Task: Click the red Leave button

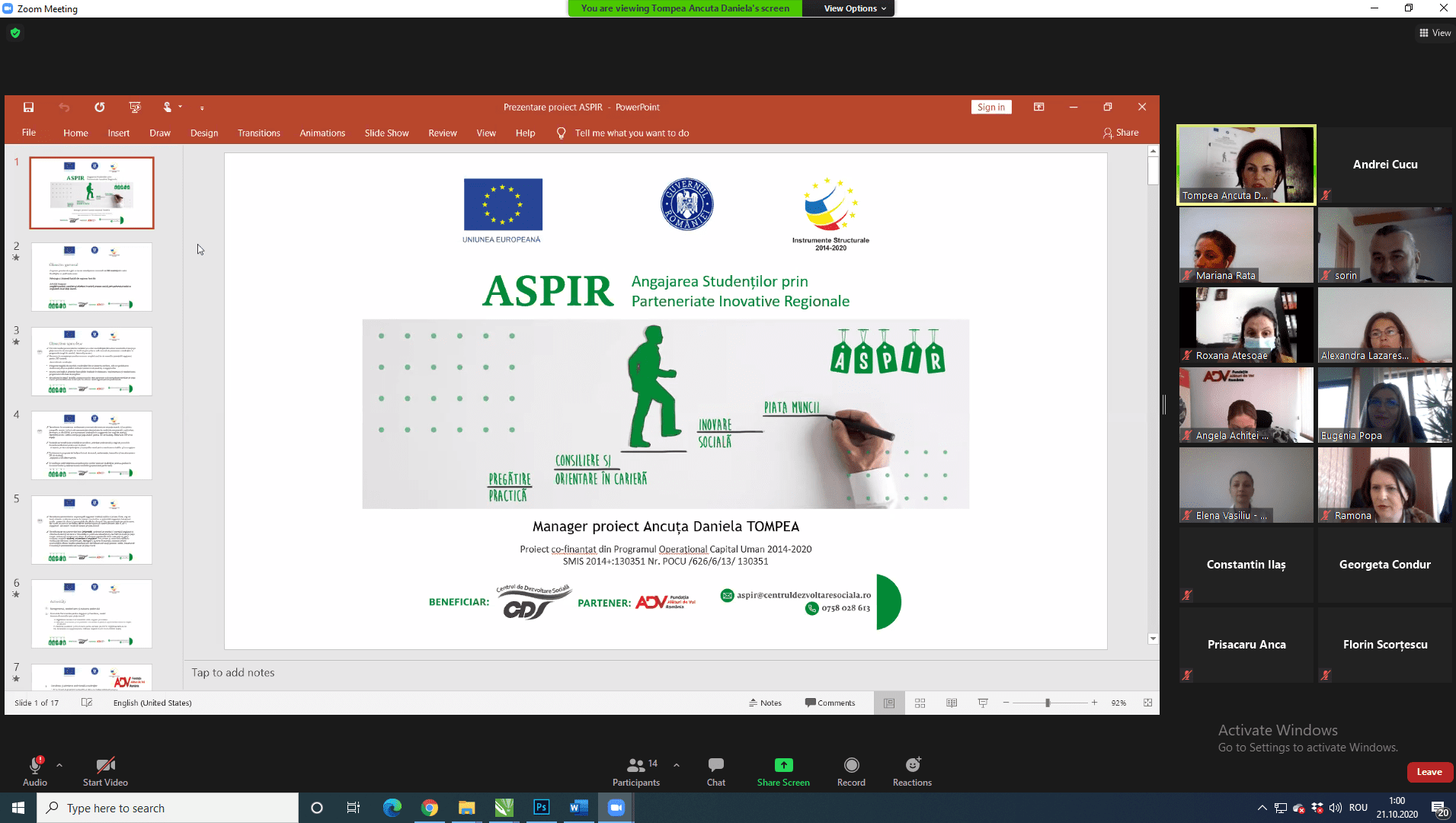Action: coord(1429,772)
